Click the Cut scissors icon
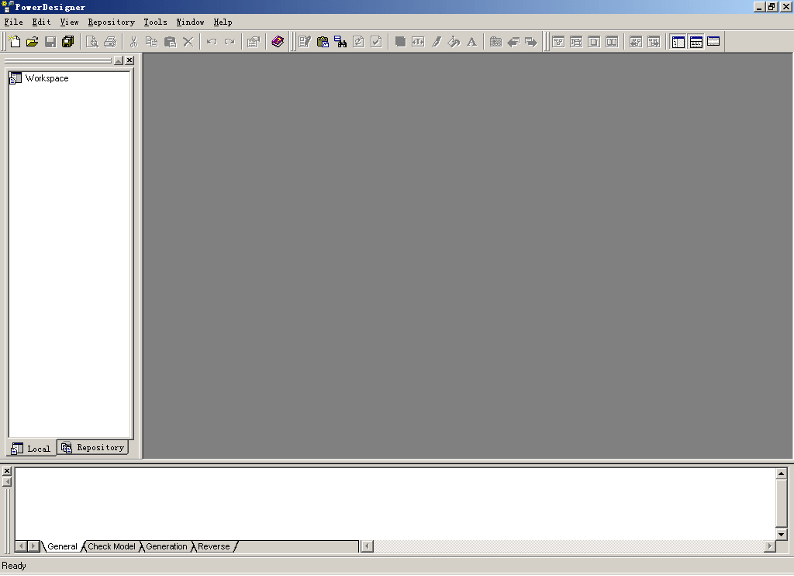Screen dimensions: 794x576 134,42
